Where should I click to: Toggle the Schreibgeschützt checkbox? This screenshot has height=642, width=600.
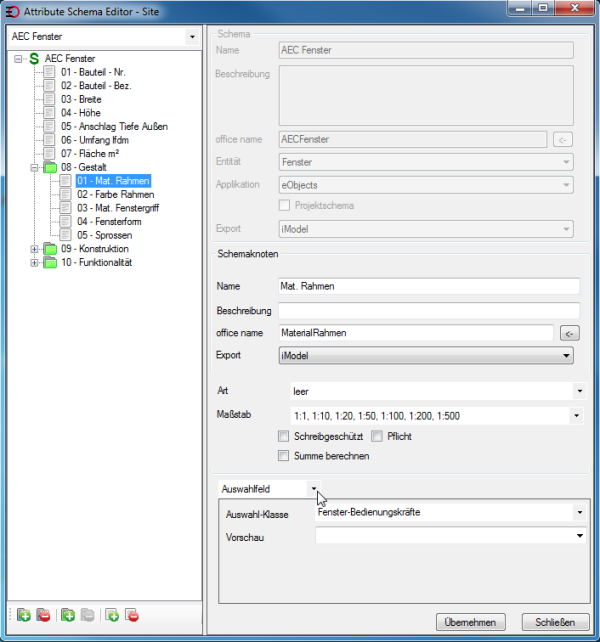[283, 436]
